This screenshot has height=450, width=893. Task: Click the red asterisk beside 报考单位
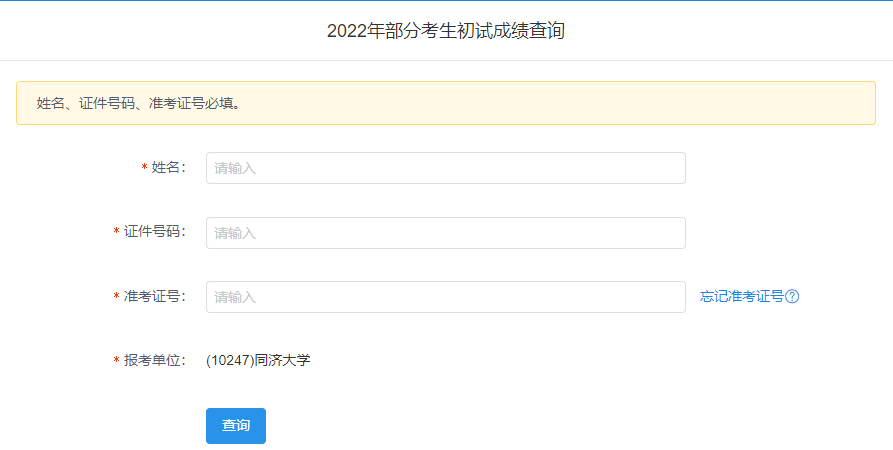coord(117,361)
